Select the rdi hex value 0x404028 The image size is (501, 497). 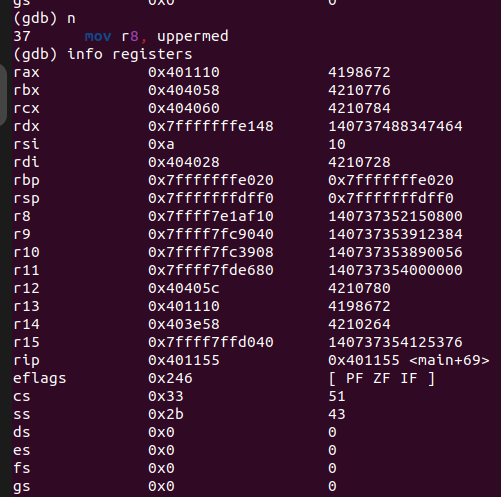[184, 162]
